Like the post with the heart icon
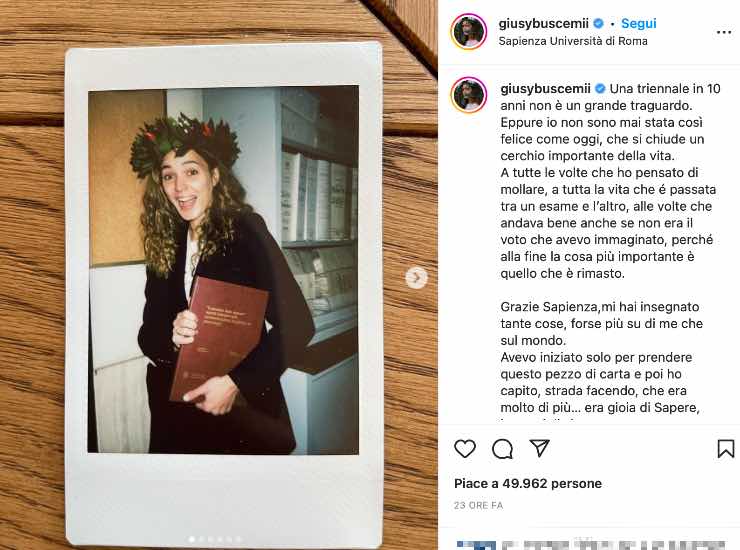 click(464, 448)
